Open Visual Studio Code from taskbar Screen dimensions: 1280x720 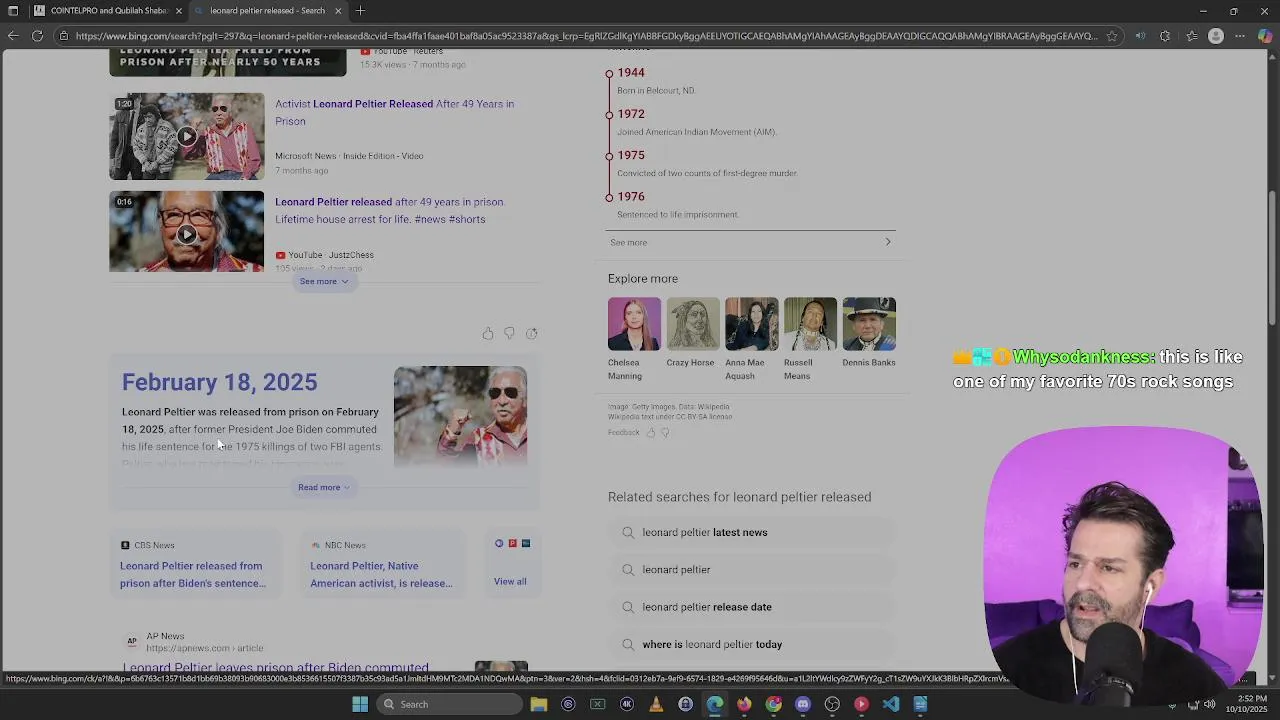click(891, 704)
